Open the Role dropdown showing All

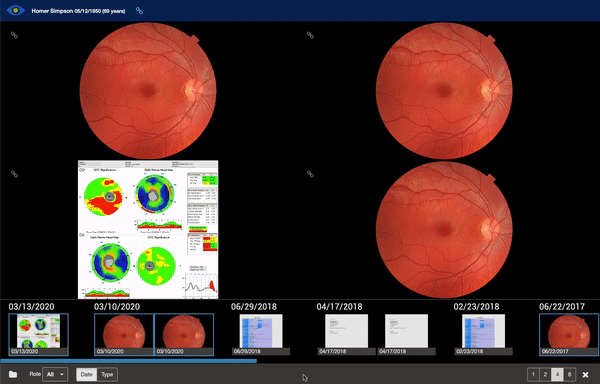(55, 374)
